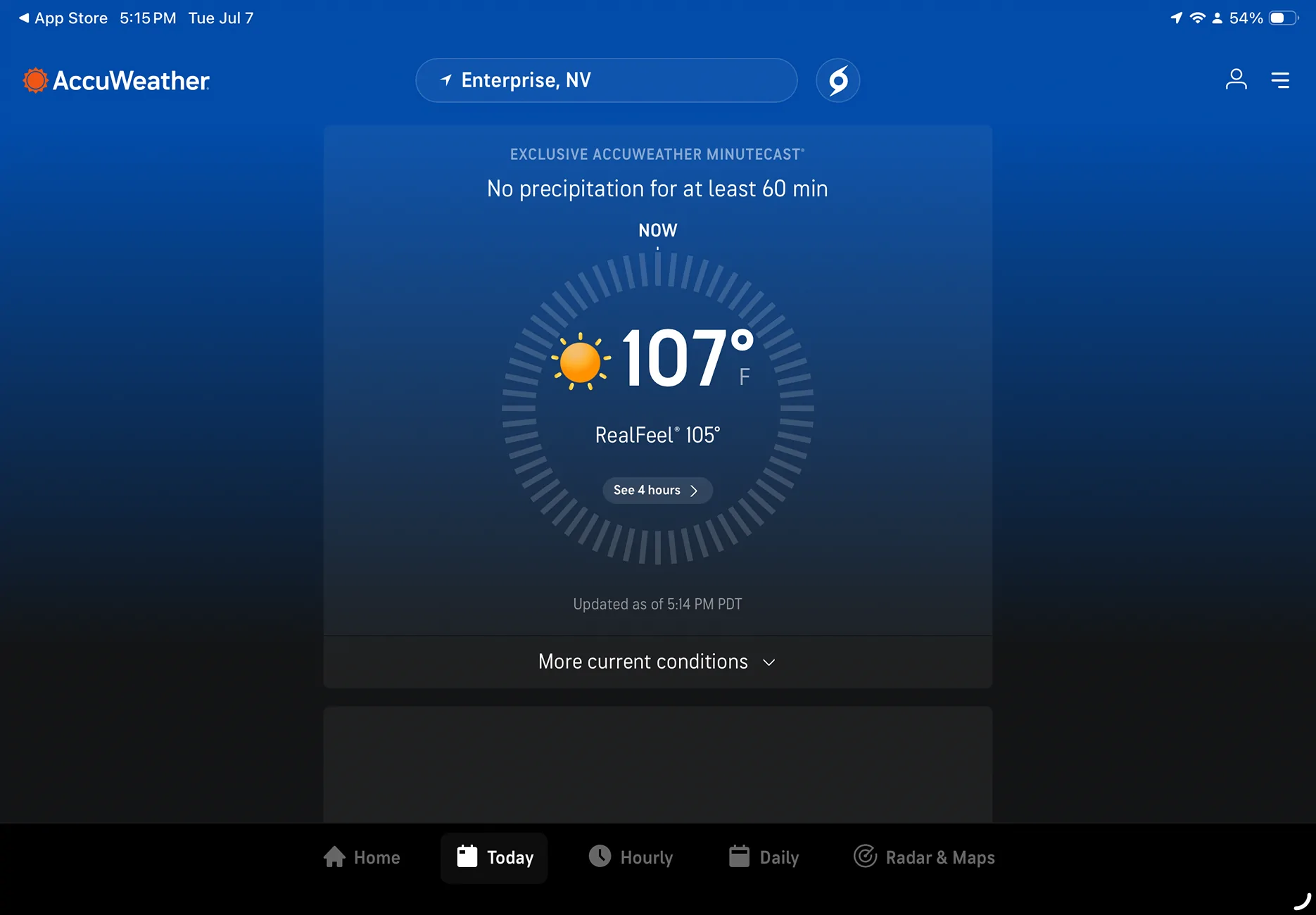Tap the location services status icon
Screen dimensions: 1316x915
point(1176,18)
